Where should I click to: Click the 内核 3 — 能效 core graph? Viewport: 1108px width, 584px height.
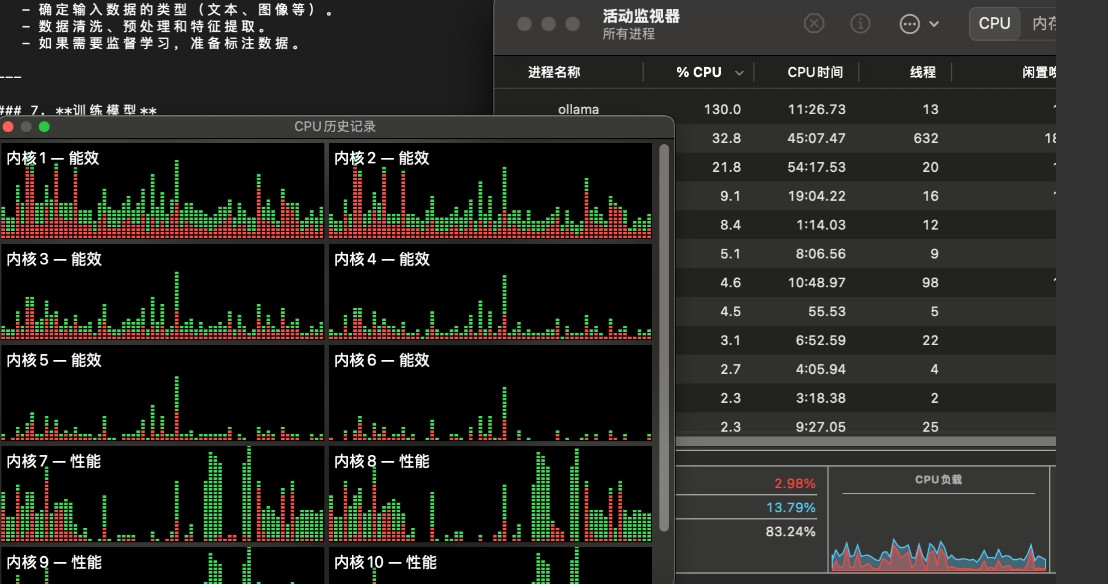(x=163, y=292)
